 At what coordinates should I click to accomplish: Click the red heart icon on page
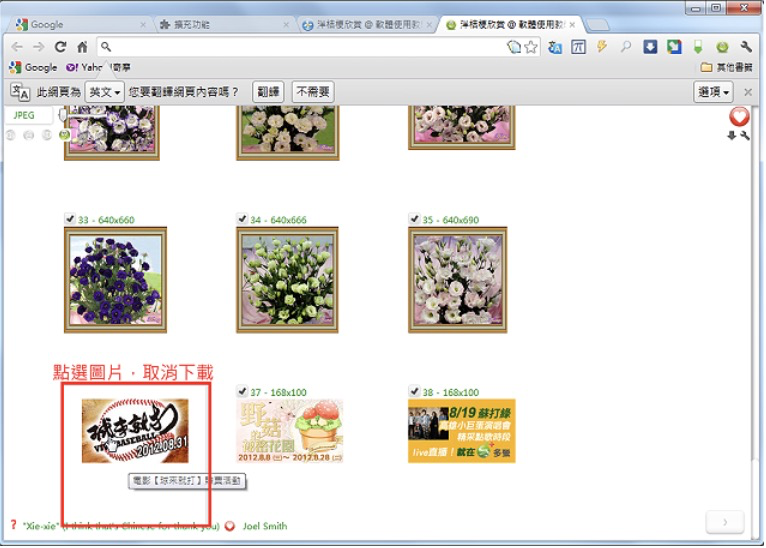click(739, 117)
